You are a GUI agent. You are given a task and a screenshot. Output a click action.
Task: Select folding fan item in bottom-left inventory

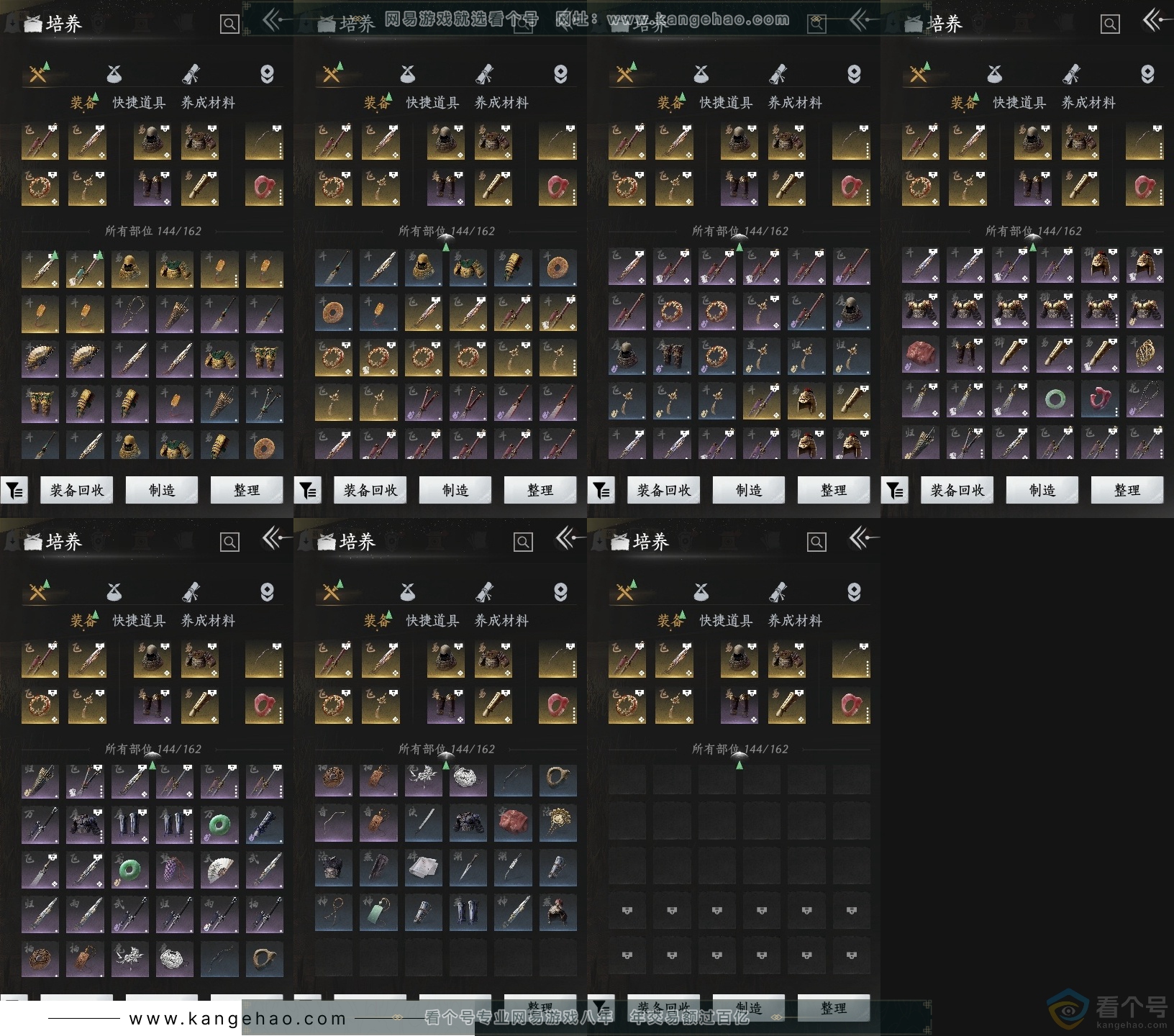click(x=219, y=869)
